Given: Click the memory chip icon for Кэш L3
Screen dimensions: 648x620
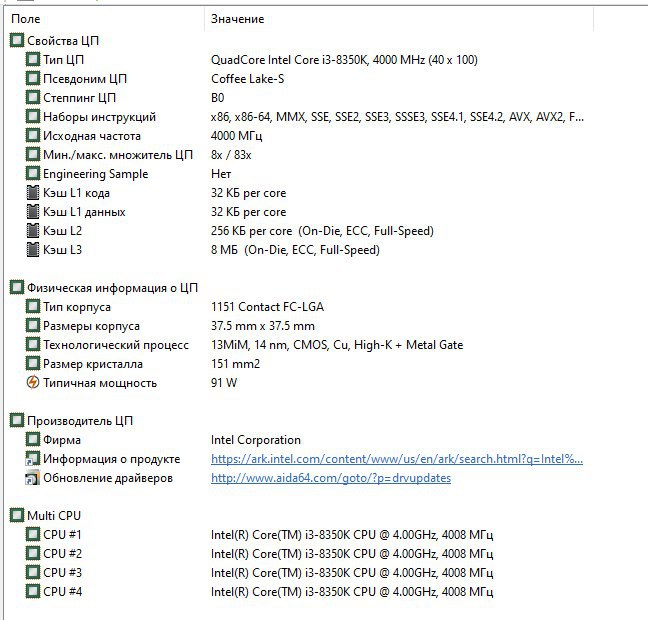Looking at the screenshot, I should (33, 250).
